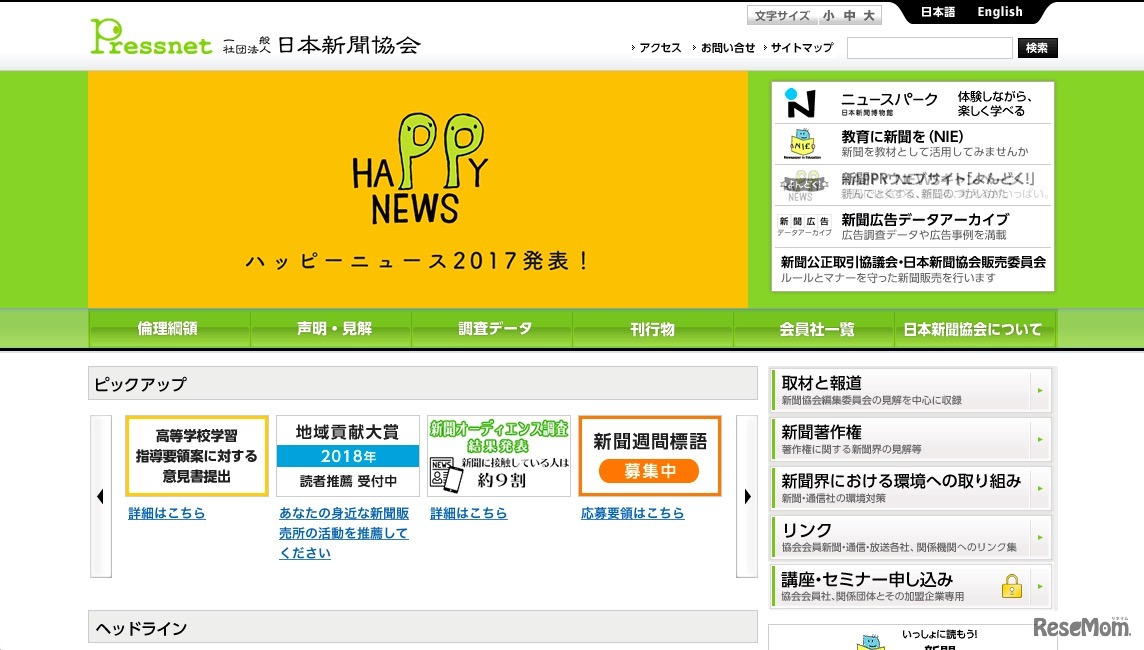Viewport: 1144px width, 650px height.
Task: Expand the 新聞界における環境への取り組み arrow
Action: (1040, 488)
